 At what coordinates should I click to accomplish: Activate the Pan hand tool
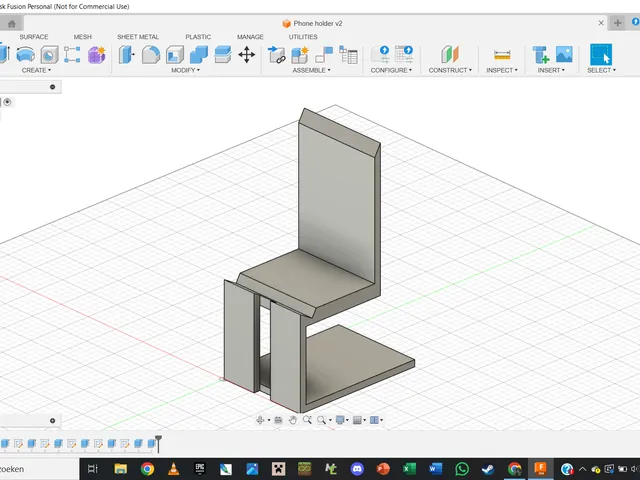point(292,420)
